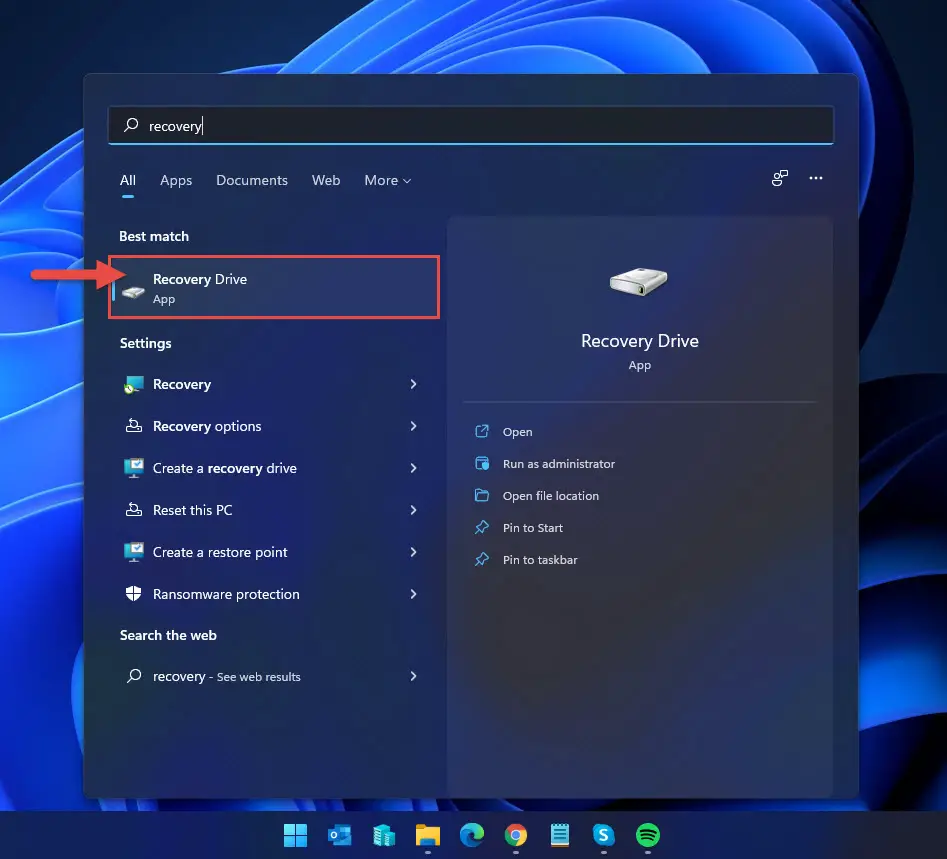Click the web search magnifier icon

[134, 675]
